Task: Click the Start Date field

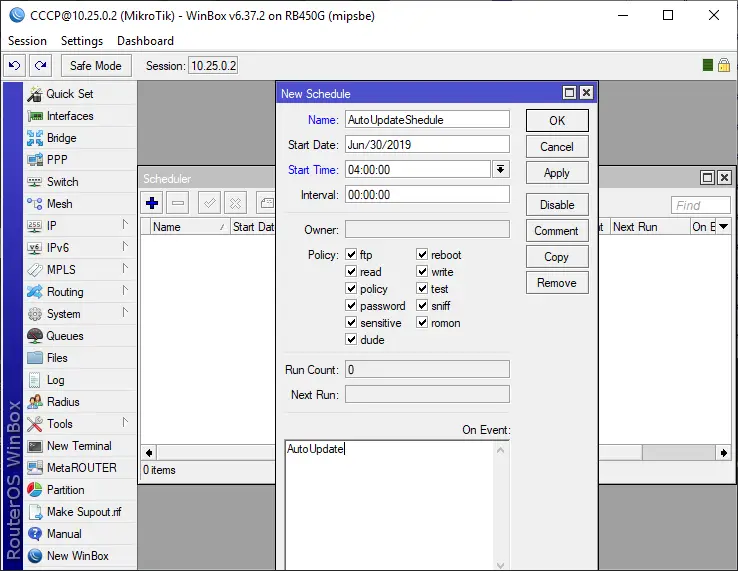Action: [427, 144]
